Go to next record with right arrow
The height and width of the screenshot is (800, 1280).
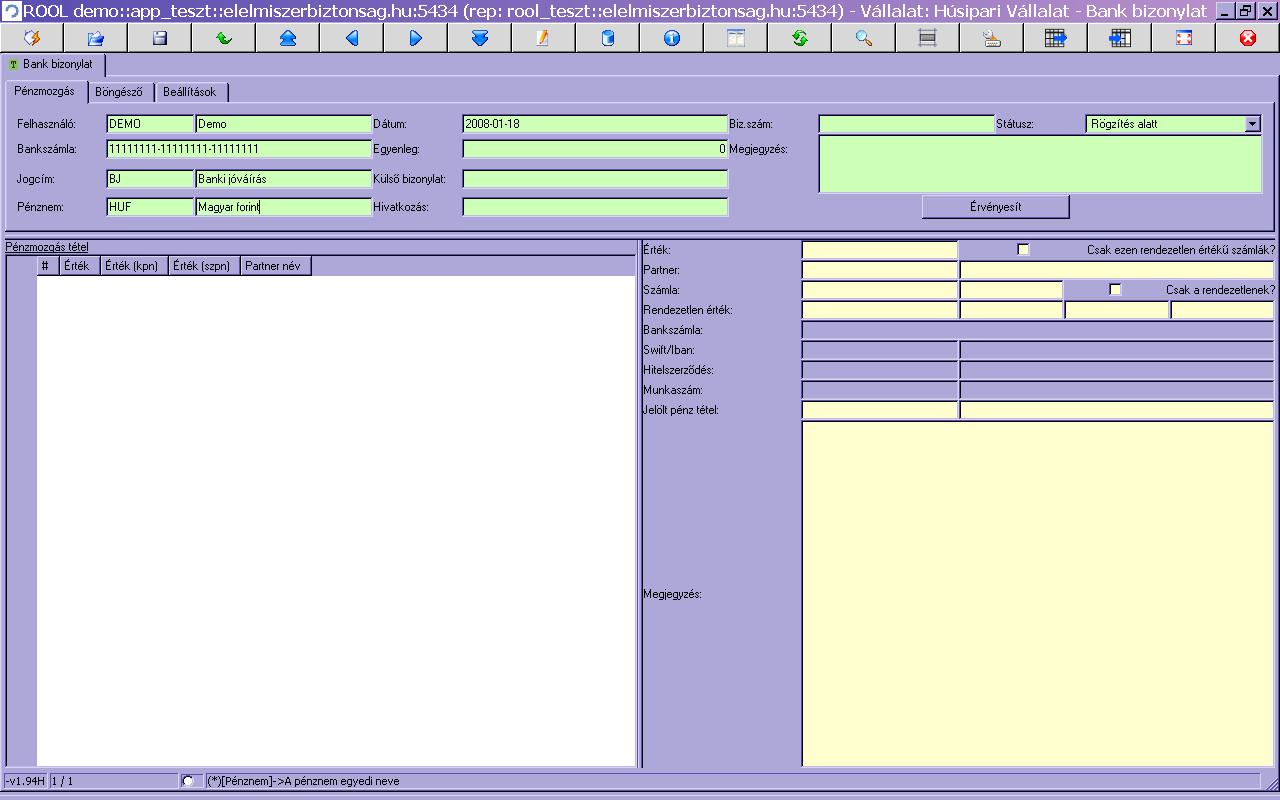click(415, 38)
